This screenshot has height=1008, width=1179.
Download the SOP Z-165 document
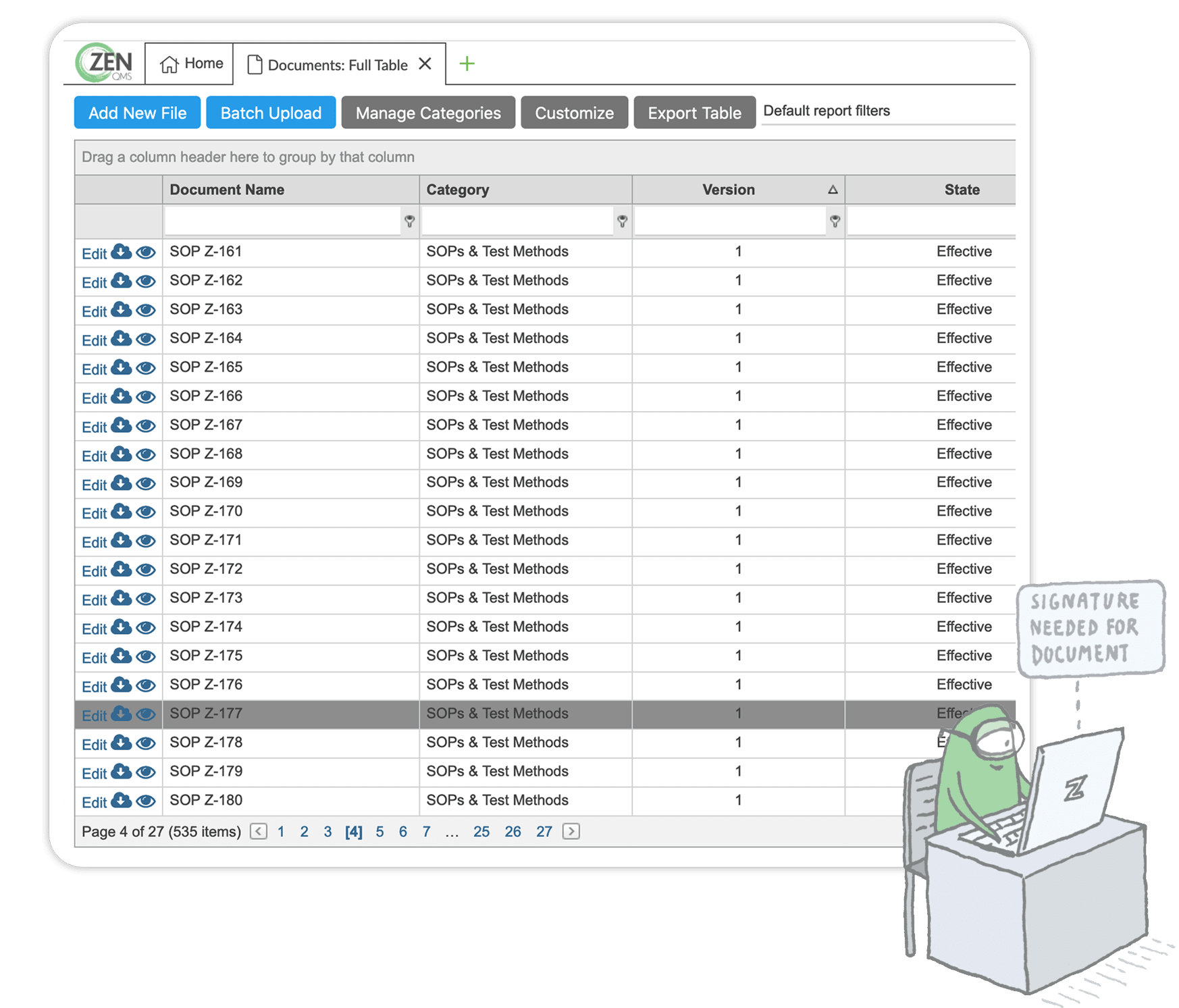coord(122,367)
